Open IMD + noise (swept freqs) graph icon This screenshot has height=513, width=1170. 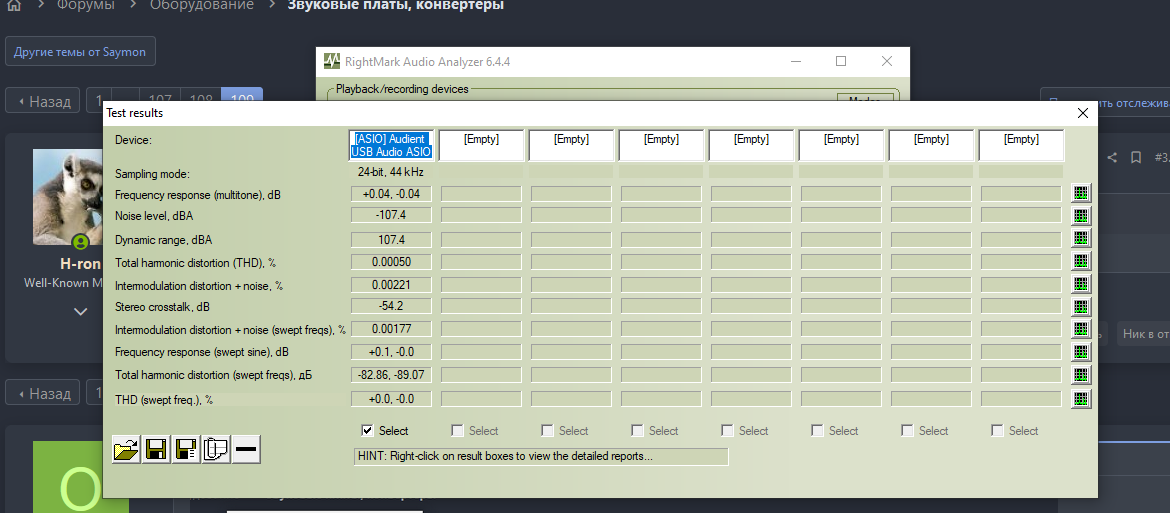point(1080,329)
